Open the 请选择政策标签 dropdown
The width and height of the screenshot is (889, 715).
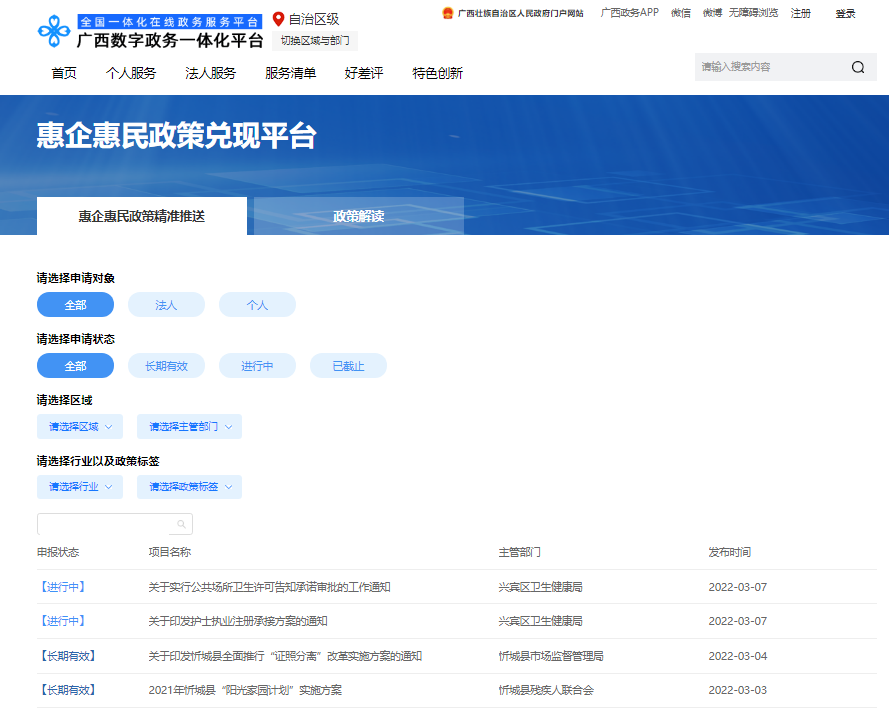pyautogui.click(x=189, y=487)
